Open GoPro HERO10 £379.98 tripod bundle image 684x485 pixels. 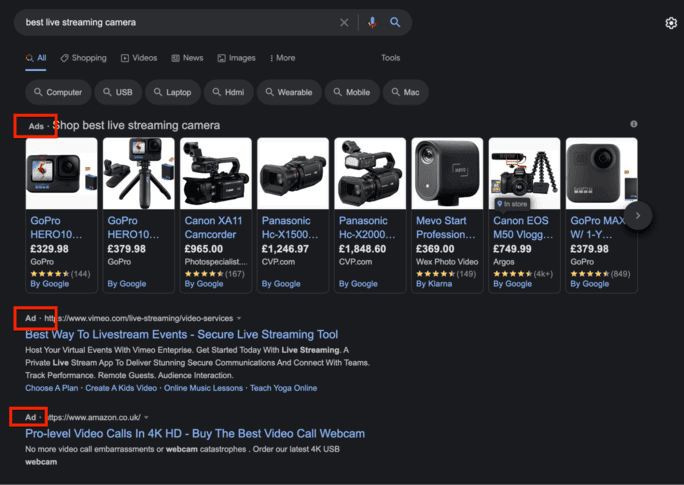(x=139, y=174)
